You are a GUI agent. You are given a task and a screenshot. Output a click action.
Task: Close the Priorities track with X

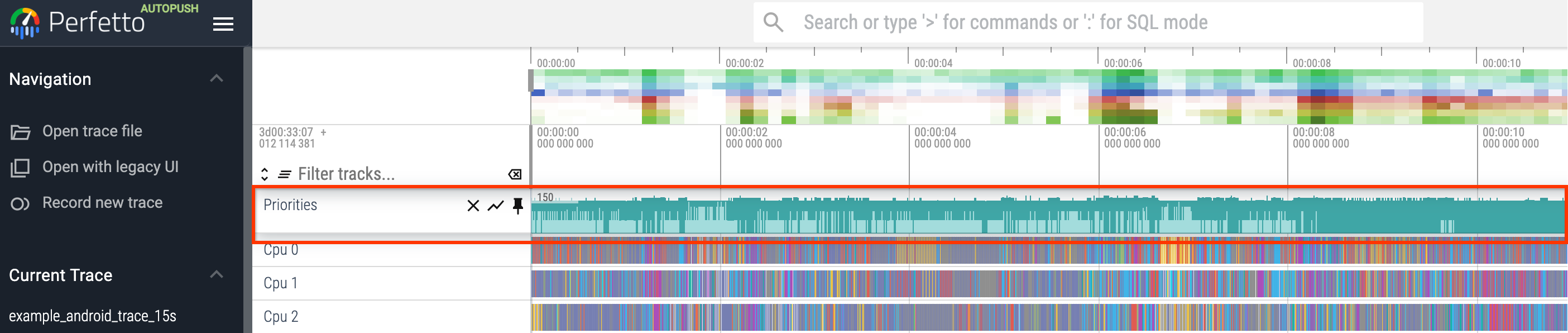click(473, 206)
